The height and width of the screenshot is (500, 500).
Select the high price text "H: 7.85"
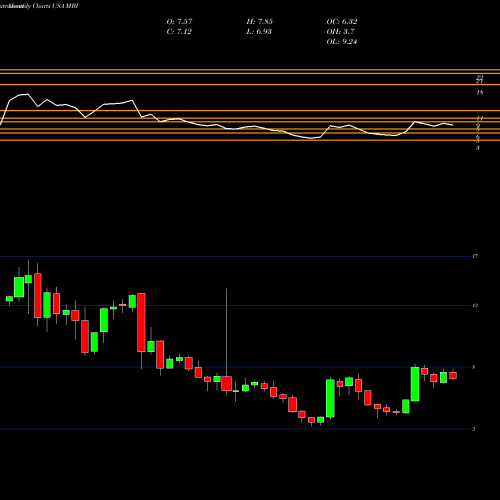(x=259, y=21)
